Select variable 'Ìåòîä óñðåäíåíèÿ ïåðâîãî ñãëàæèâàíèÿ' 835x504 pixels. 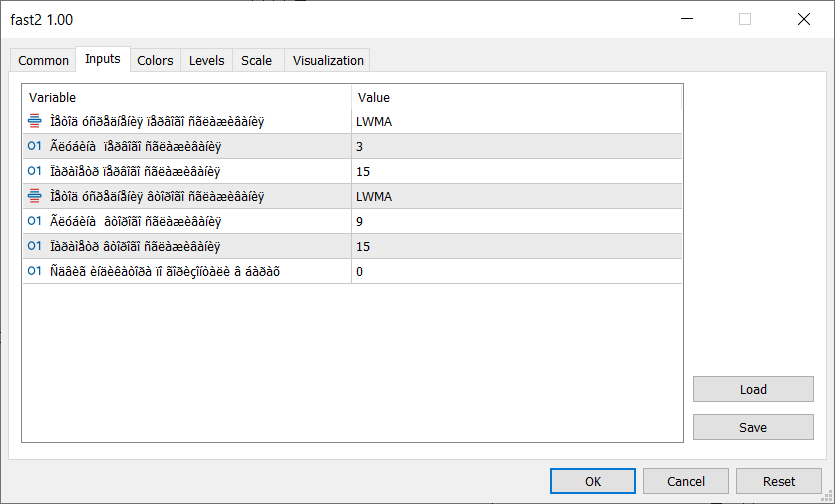point(157,121)
